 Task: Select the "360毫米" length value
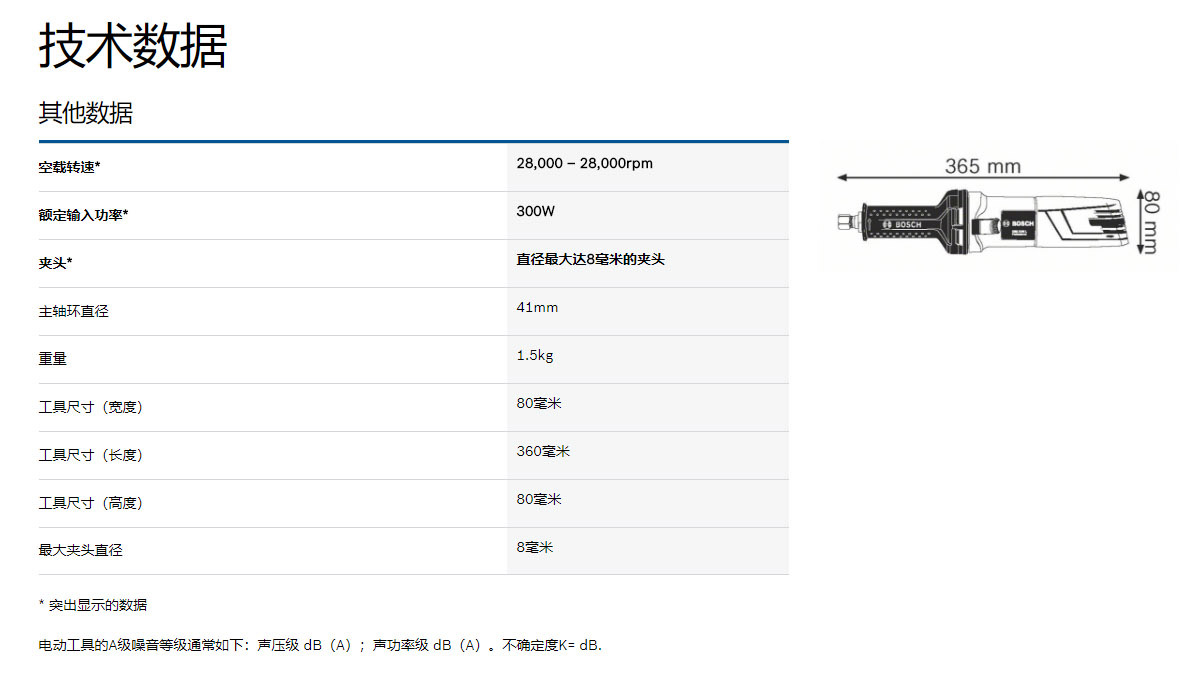pos(543,451)
